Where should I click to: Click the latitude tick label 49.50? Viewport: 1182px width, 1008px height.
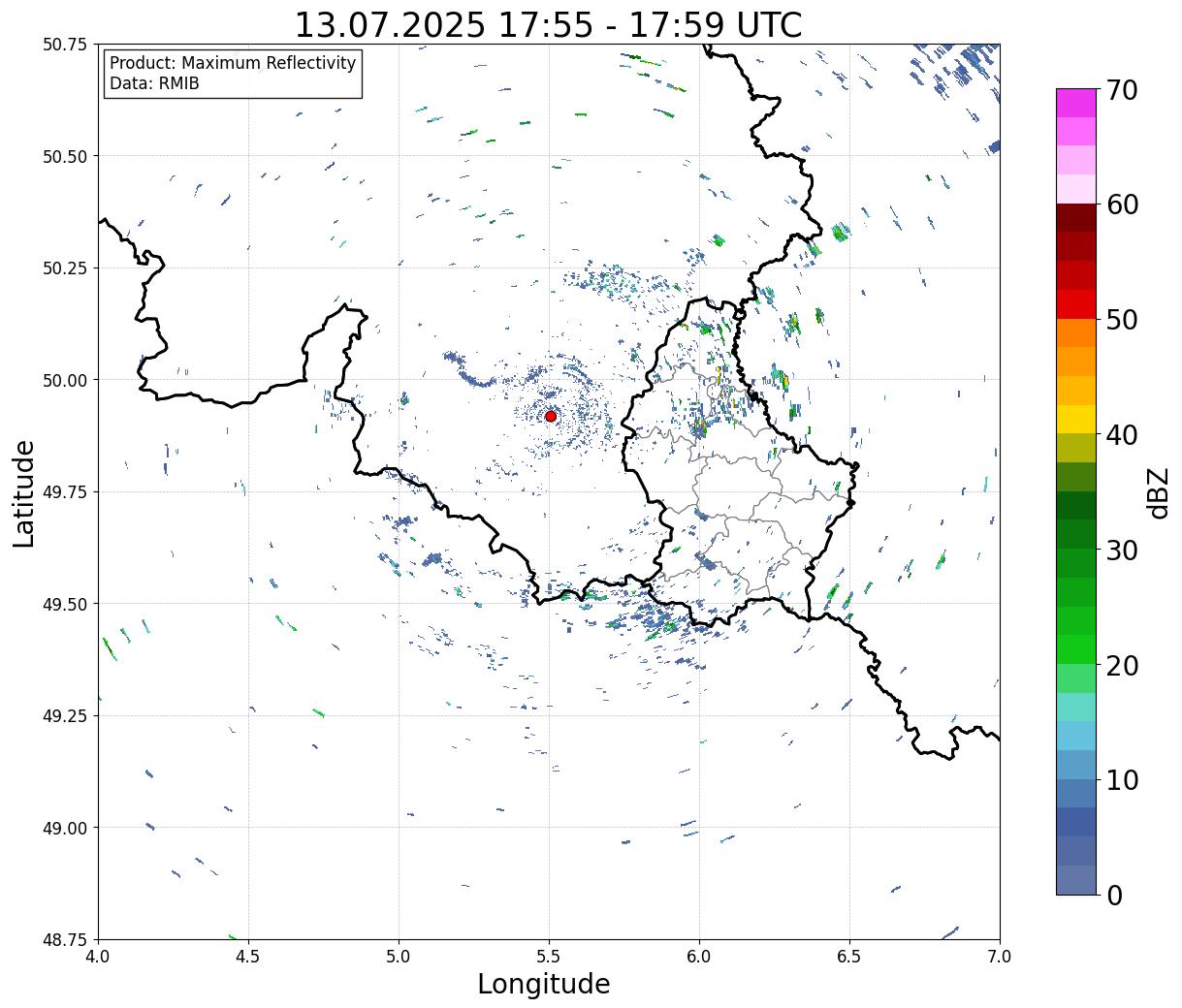coord(65,604)
